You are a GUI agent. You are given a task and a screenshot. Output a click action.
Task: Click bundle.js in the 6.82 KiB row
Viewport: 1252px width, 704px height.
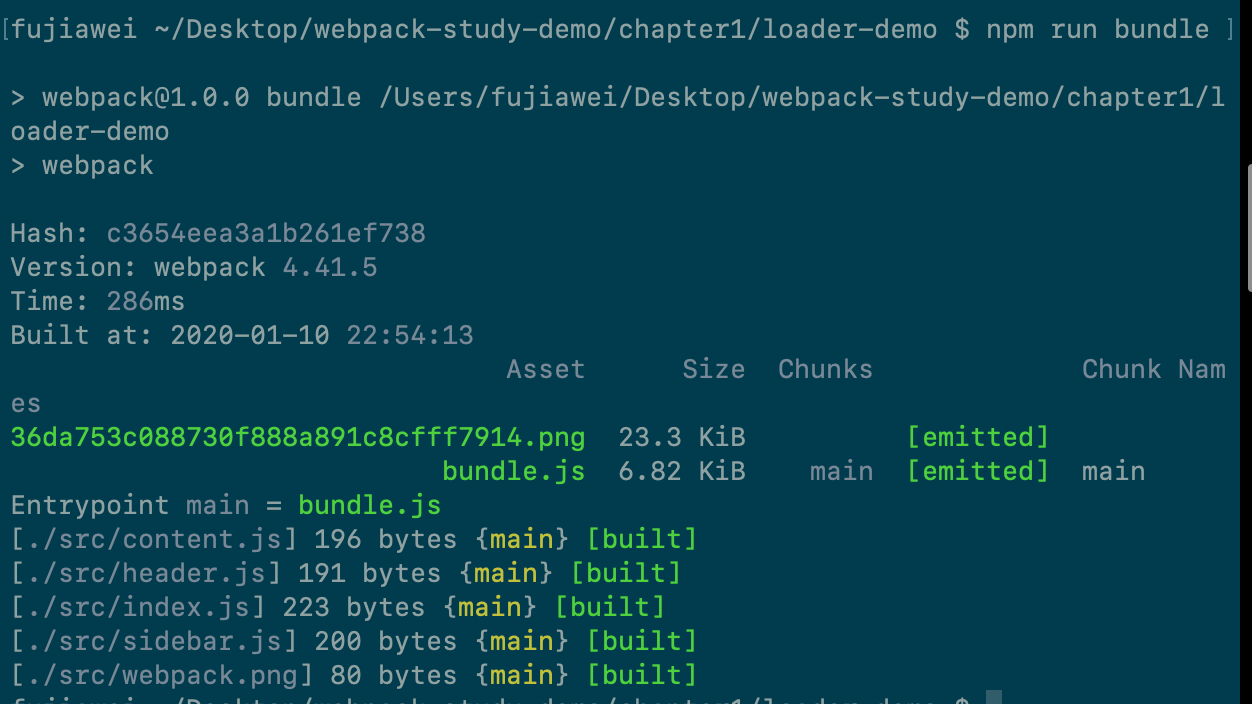513,471
